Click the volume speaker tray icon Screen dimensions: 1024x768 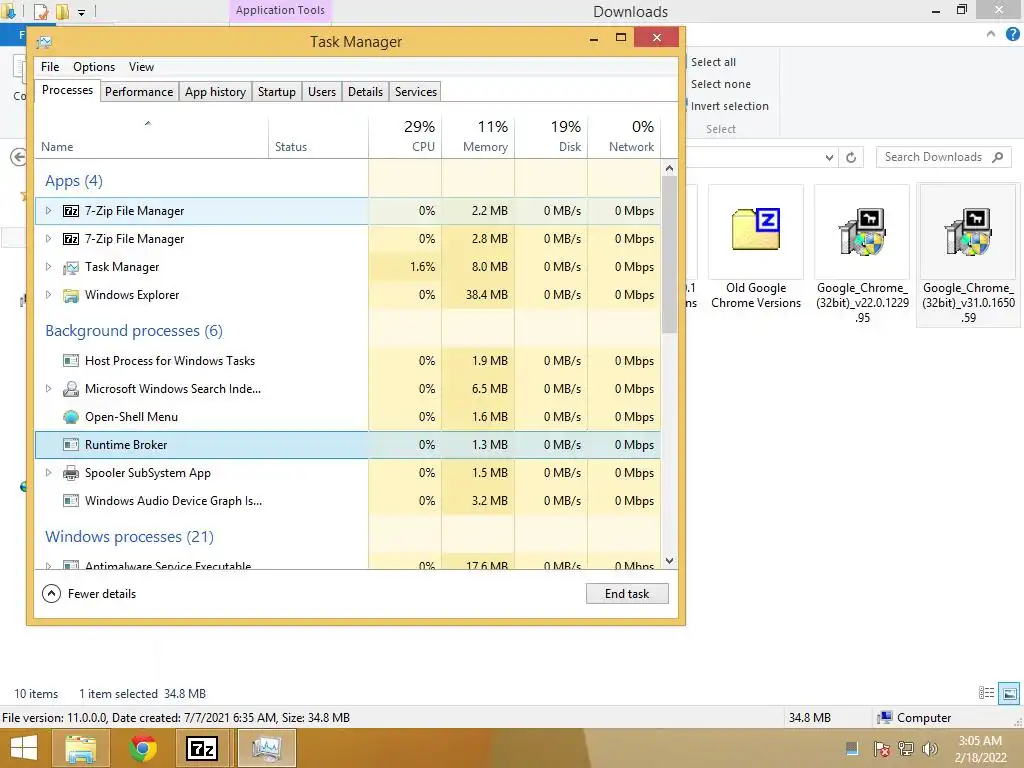[x=929, y=749]
